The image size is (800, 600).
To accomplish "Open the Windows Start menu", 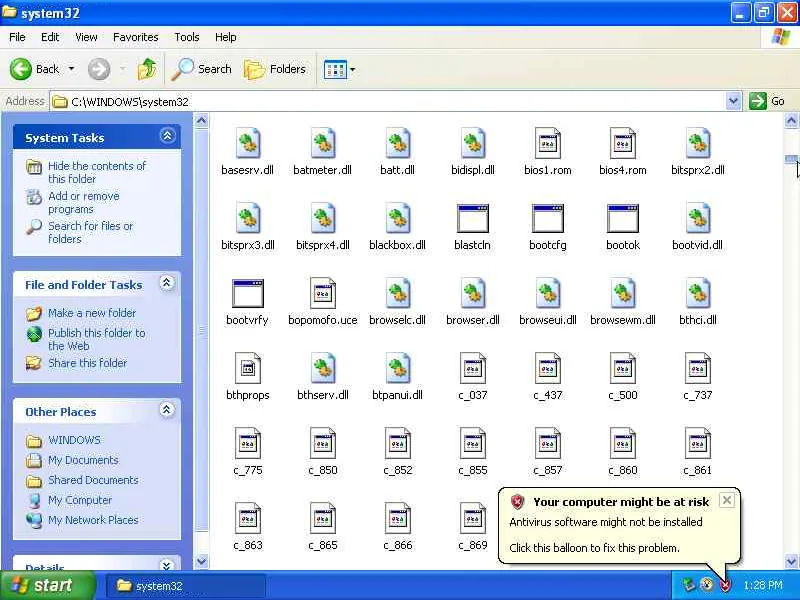I will 47,585.
